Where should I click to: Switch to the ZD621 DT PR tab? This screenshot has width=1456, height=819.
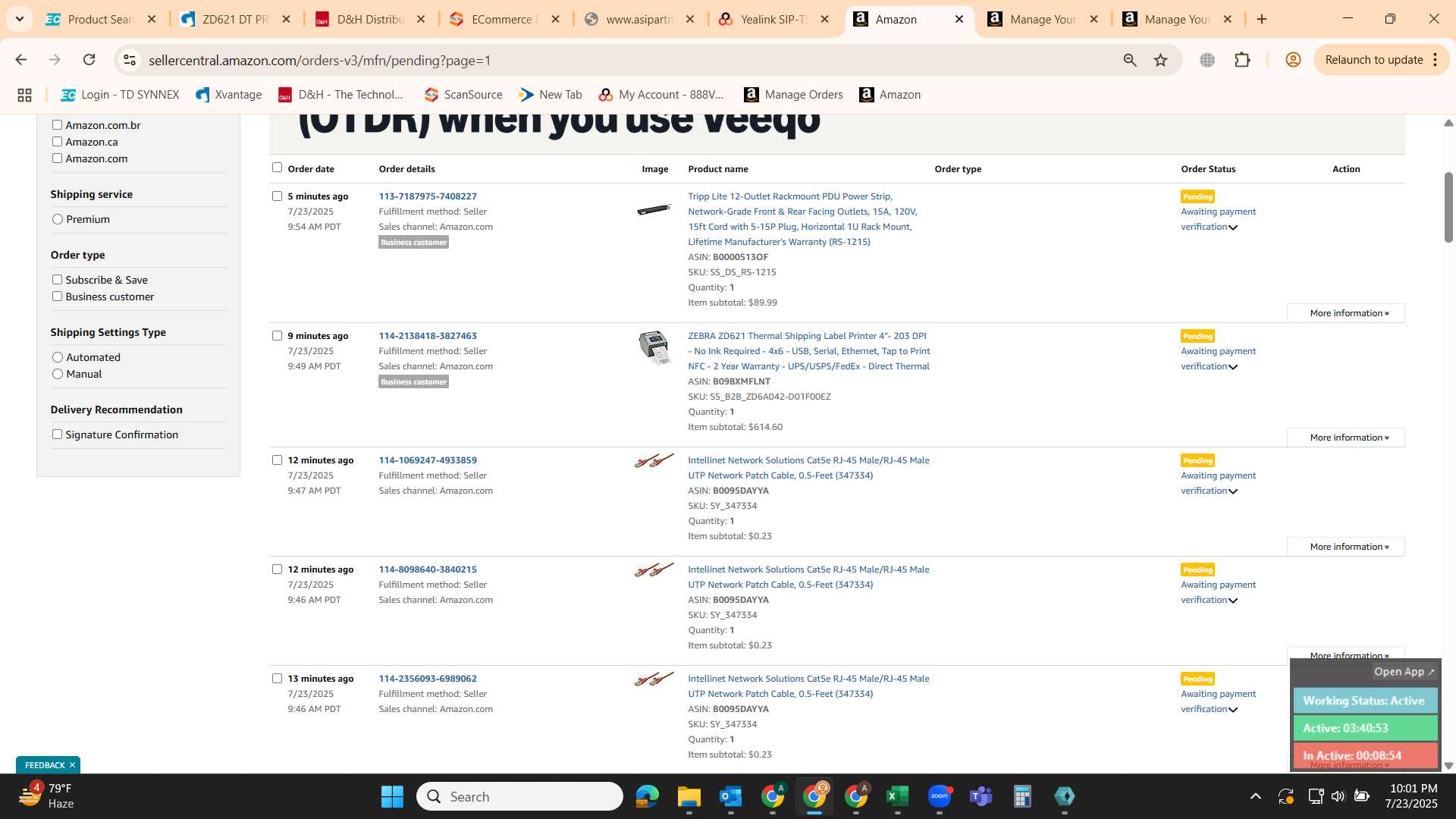(x=234, y=20)
